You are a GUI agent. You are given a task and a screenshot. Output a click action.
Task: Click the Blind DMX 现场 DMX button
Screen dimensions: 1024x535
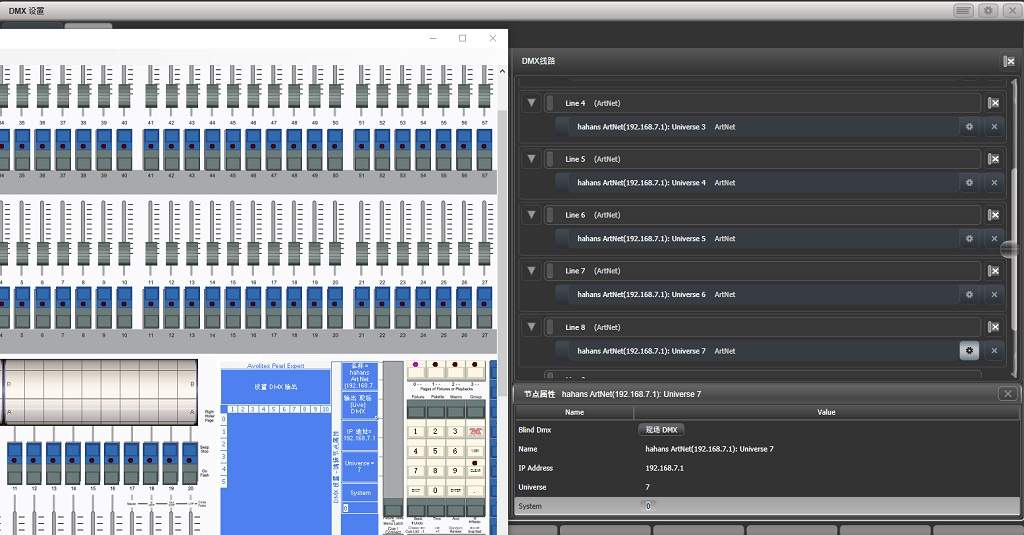click(661, 430)
